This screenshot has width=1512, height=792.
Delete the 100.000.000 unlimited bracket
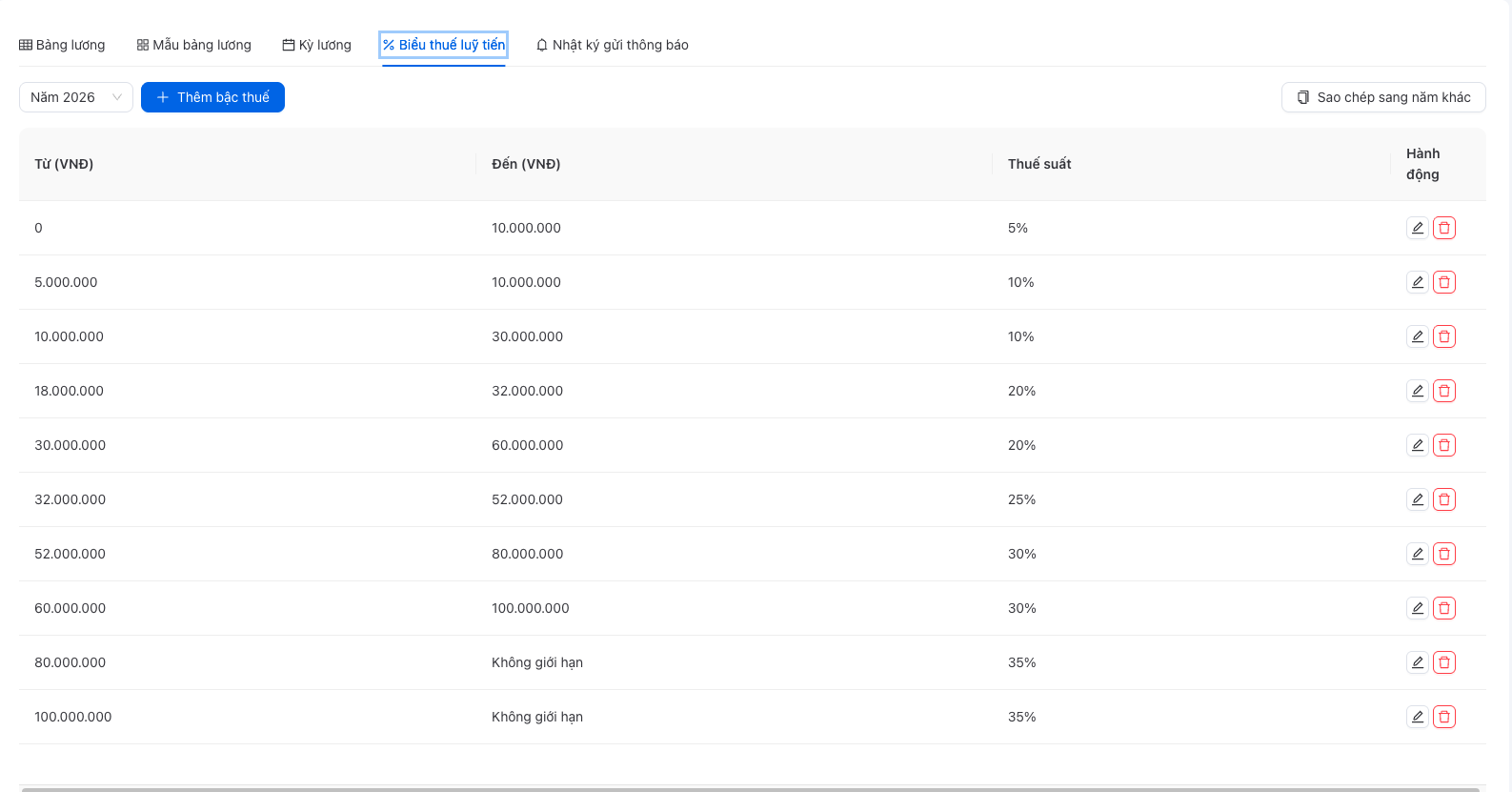pos(1444,717)
